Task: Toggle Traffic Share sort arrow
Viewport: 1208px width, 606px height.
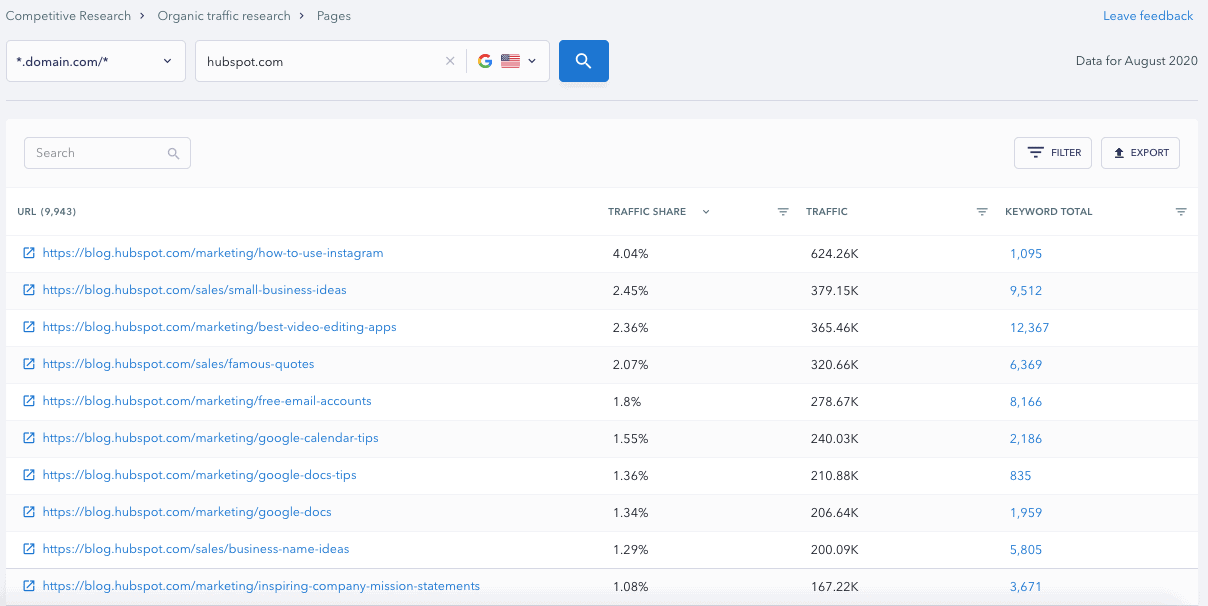Action: pyautogui.click(x=706, y=212)
